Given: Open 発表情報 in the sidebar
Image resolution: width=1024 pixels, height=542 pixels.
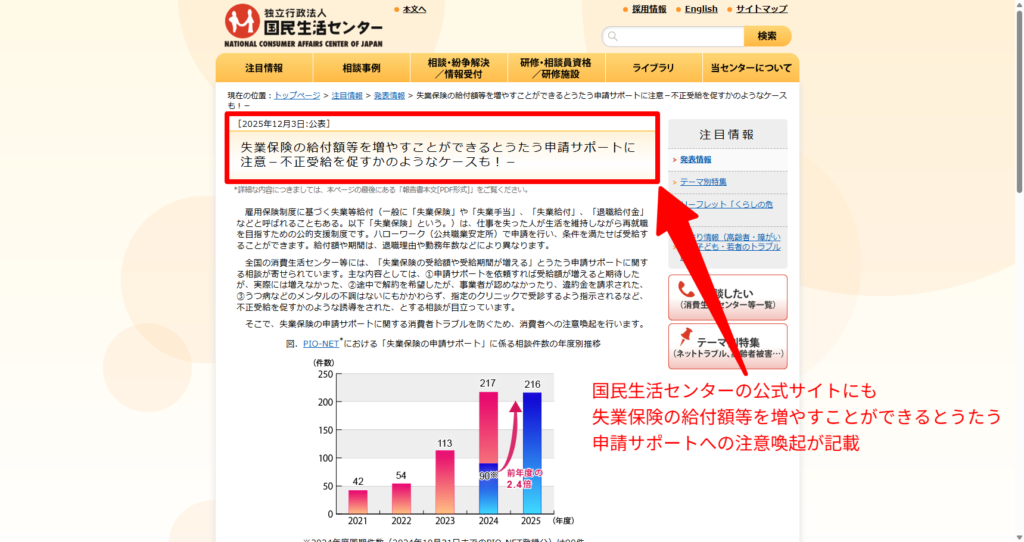Looking at the screenshot, I should (x=696, y=159).
